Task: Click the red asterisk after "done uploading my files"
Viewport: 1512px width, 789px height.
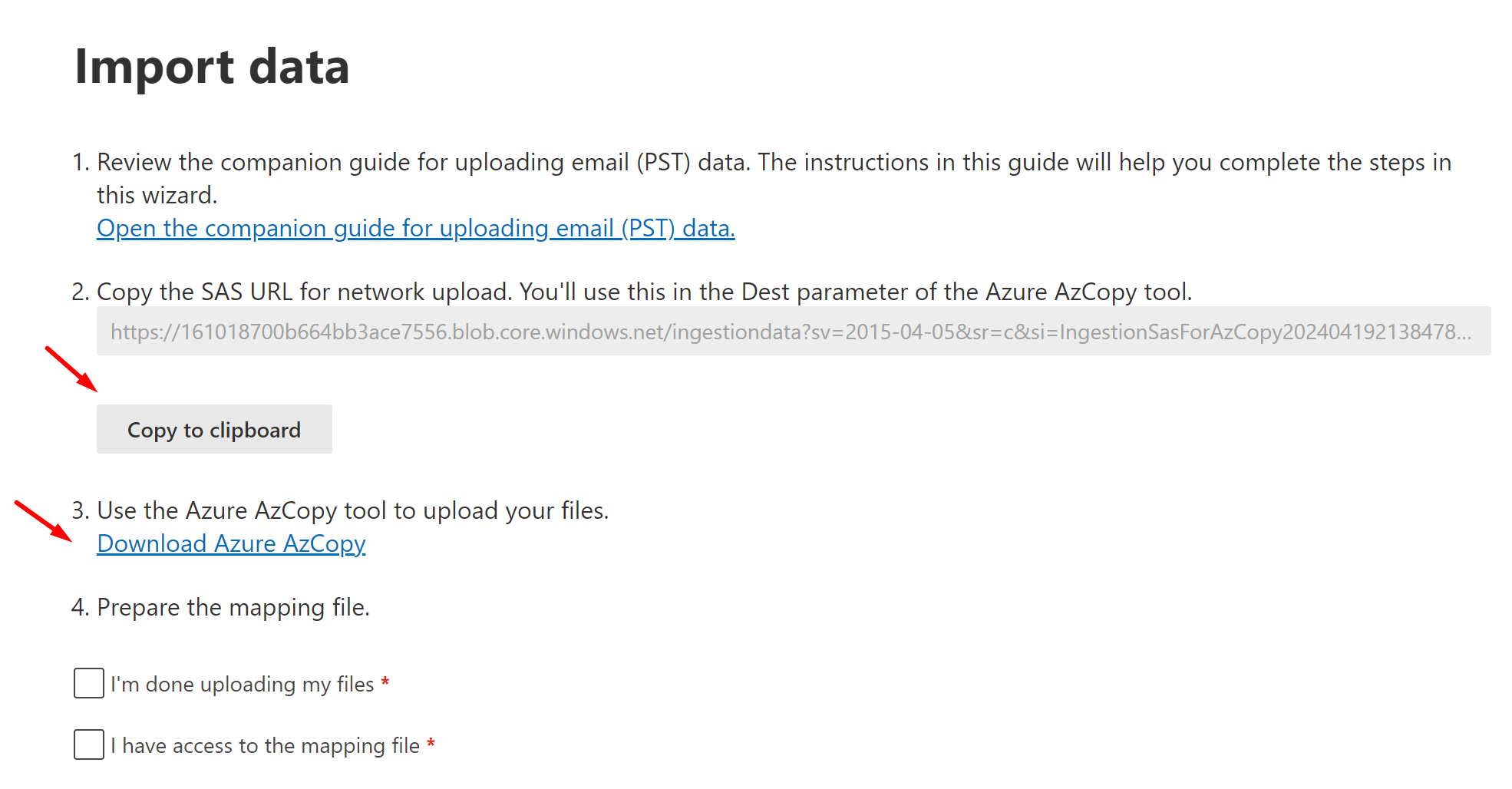Action: tap(385, 682)
